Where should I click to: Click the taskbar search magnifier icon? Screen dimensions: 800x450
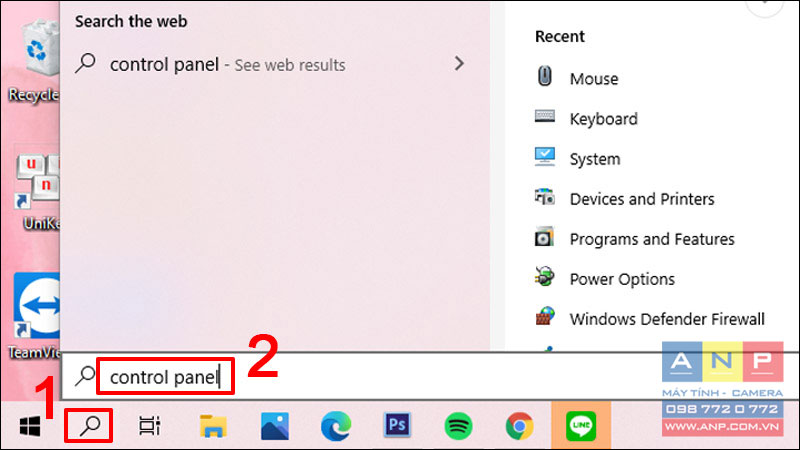89,426
